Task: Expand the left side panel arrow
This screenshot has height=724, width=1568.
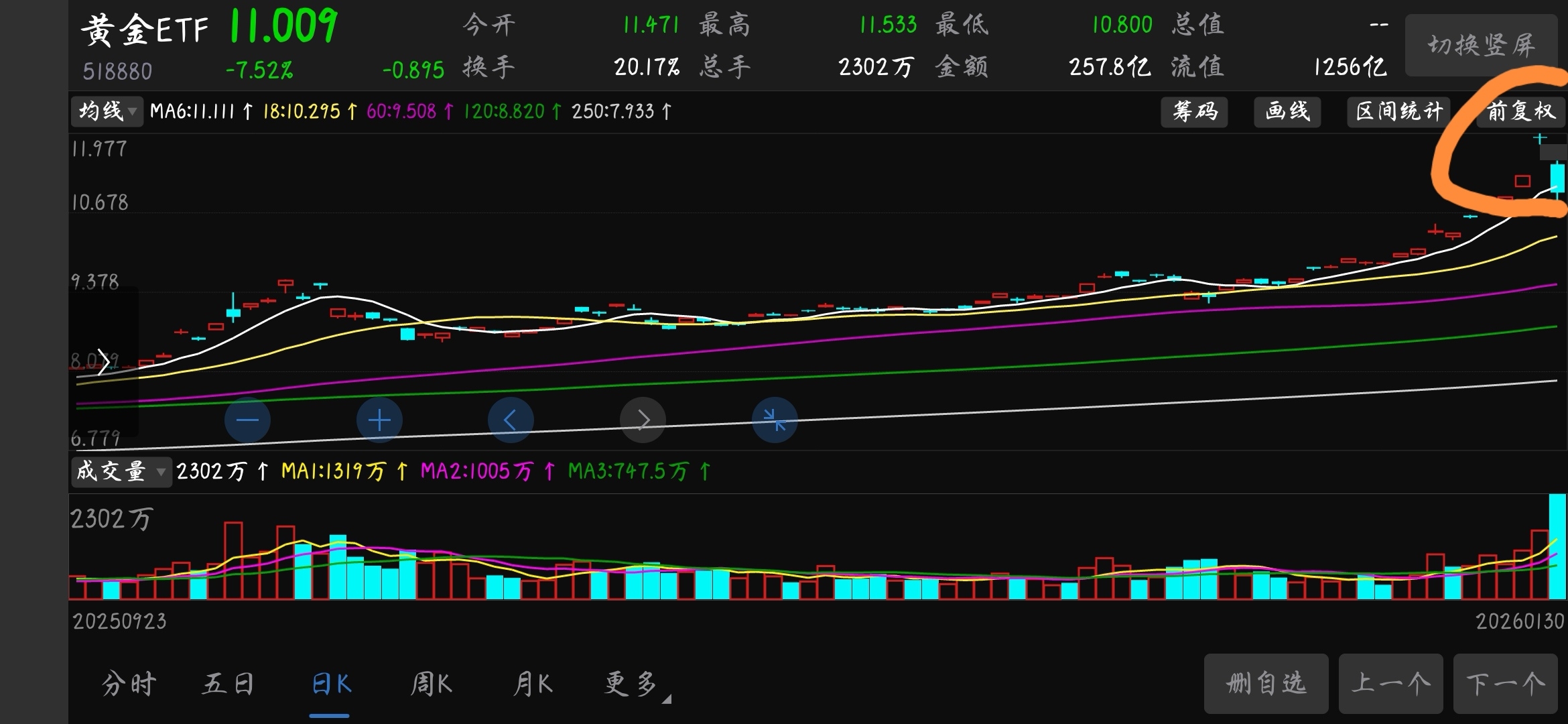Action: pos(103,362)
